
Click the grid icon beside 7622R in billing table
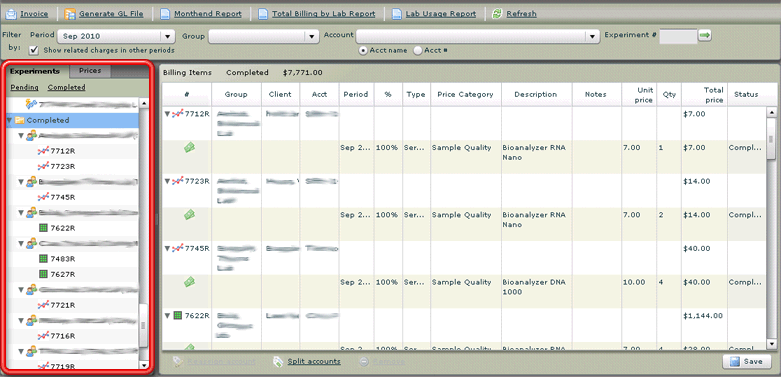click(x=177, y=315)
